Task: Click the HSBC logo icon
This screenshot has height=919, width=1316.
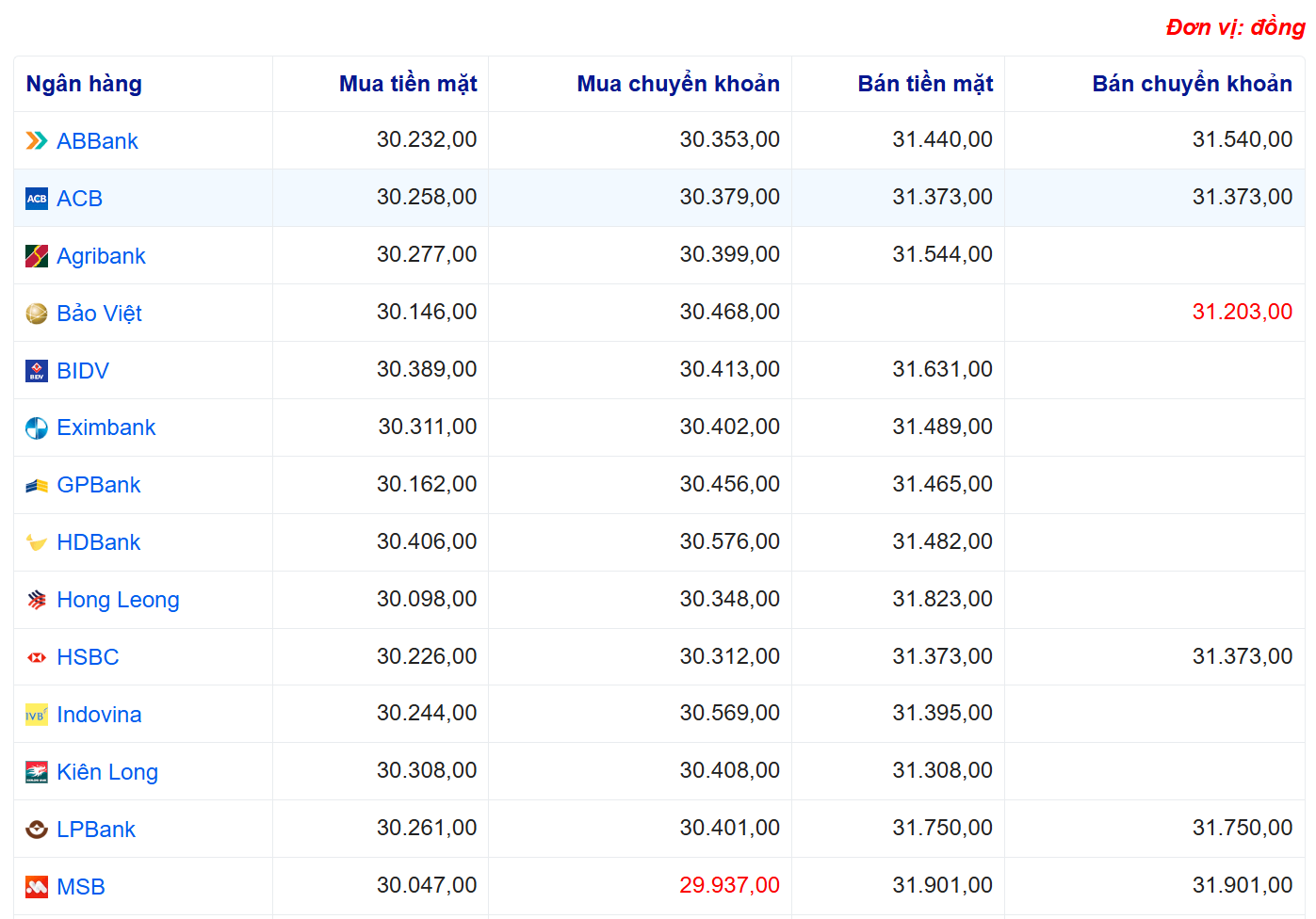Action: tap(37, 657)
